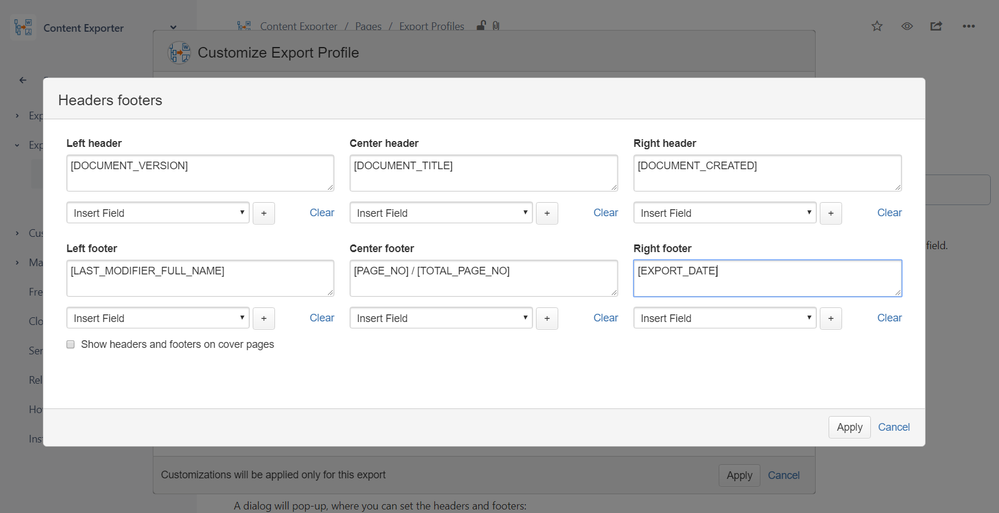The height and width of the screenshot is (513, 999).
Task: Open the more actions ellipsis menu
Action: pos(968,26)
